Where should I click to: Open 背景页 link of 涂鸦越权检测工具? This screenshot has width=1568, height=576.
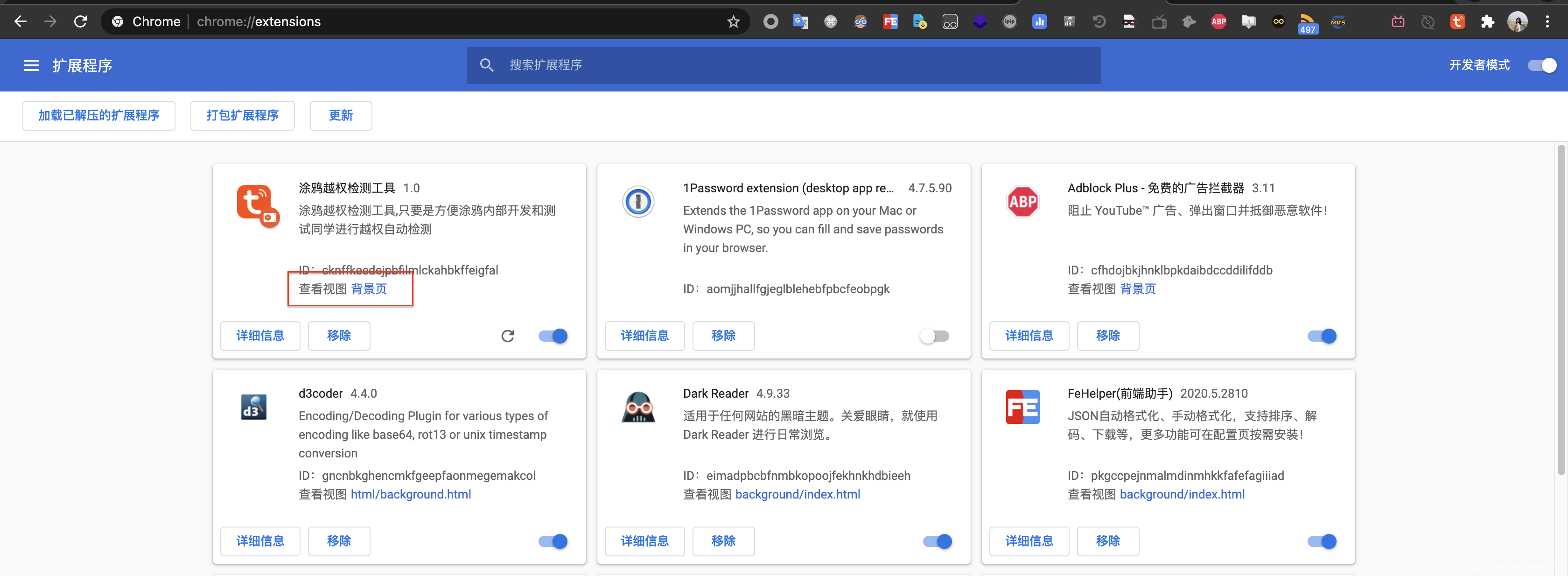(x=369, y=289)
